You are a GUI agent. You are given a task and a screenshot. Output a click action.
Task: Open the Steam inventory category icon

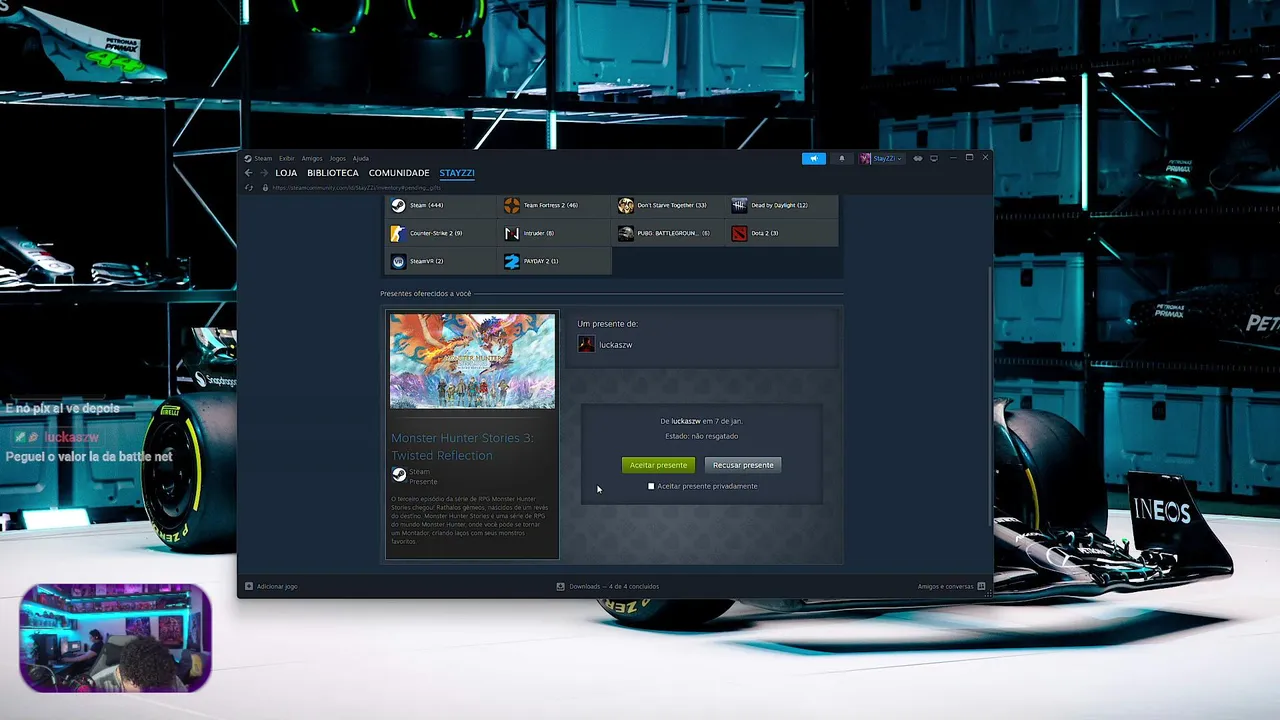pos(398,205)
